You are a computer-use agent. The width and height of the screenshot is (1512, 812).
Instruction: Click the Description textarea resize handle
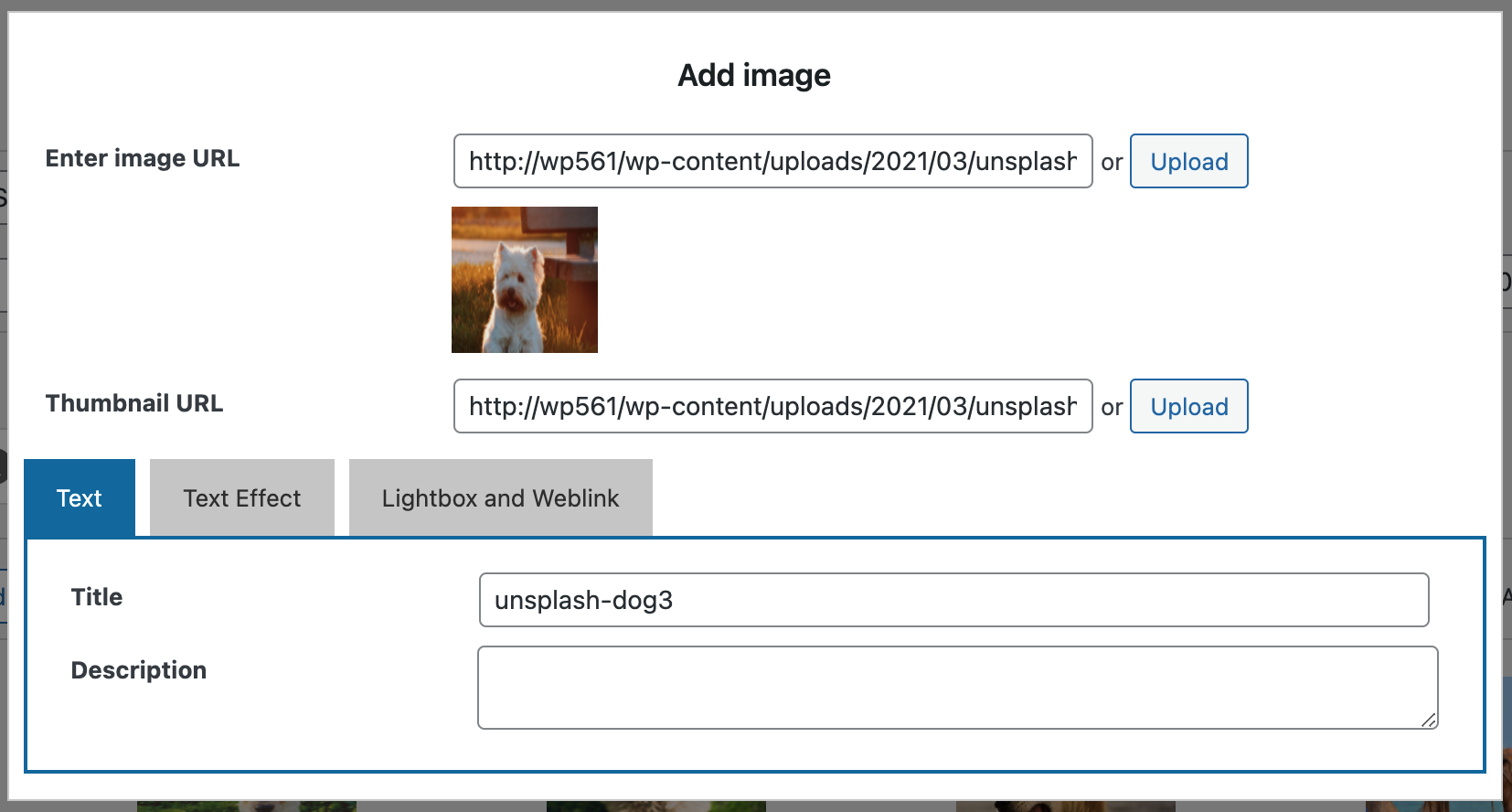click(x=1429, y=720)
